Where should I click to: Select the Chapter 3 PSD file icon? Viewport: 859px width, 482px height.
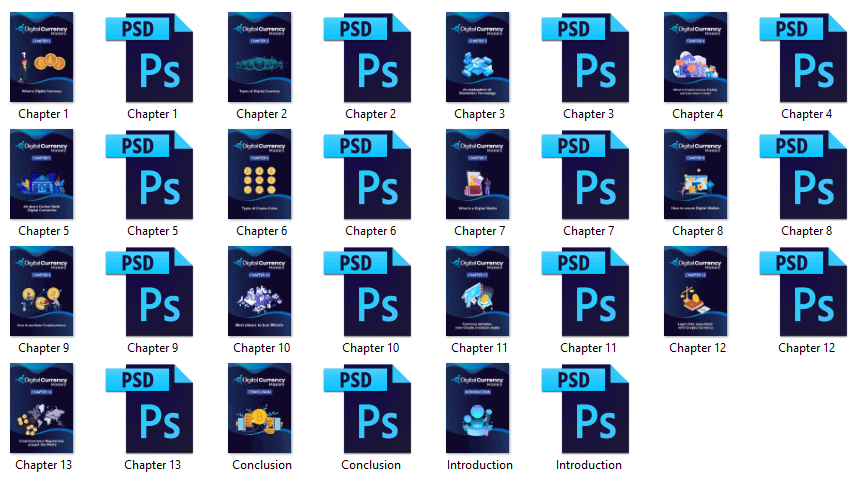coord(586,58)
